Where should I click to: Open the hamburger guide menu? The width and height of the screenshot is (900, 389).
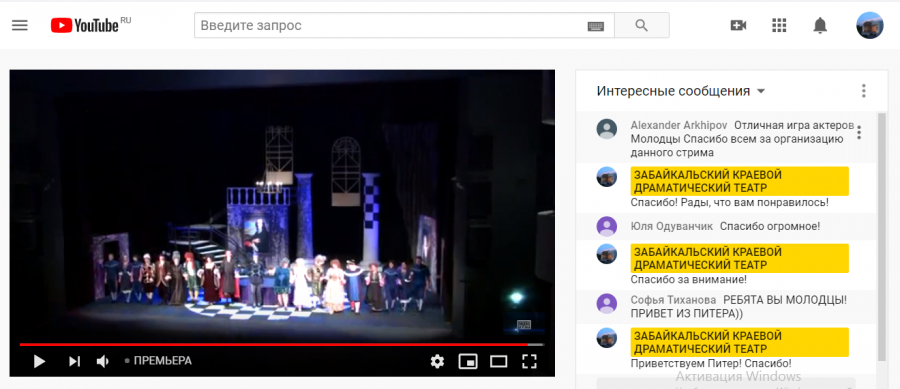coord(20,25)
